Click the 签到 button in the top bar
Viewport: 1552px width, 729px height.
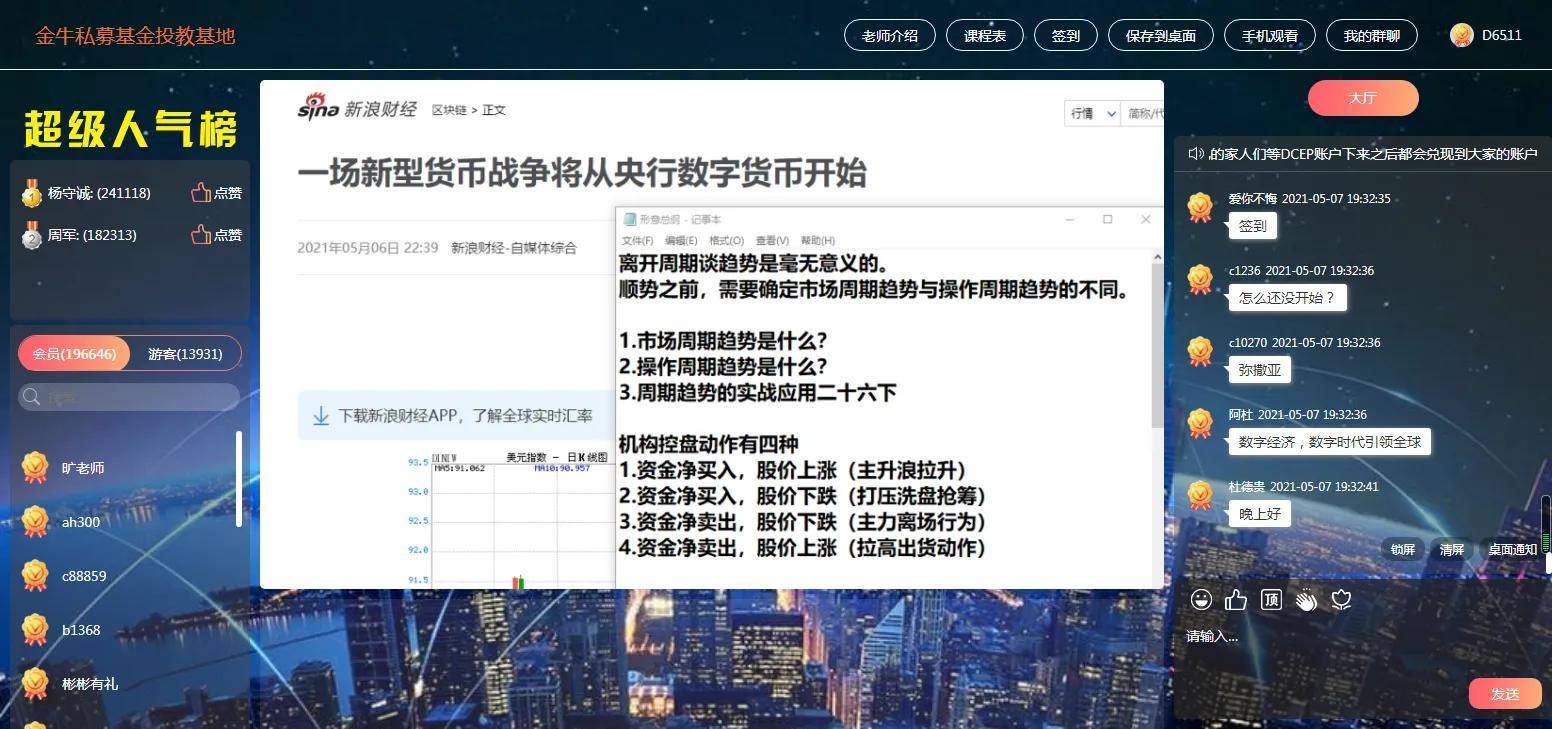(x=1065, y=34)
